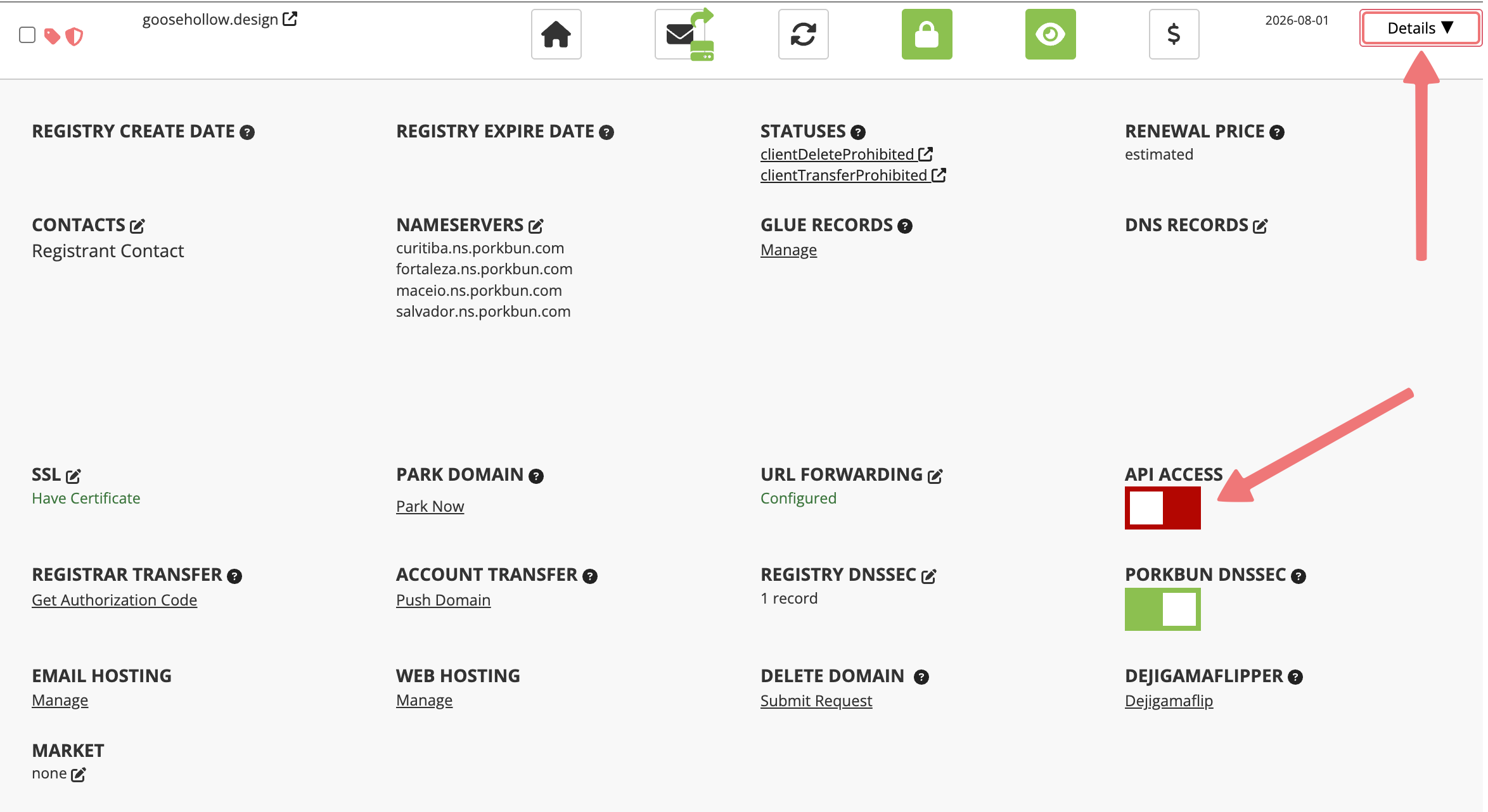Open DNS Records editor pencil icon

(1261, 225)
